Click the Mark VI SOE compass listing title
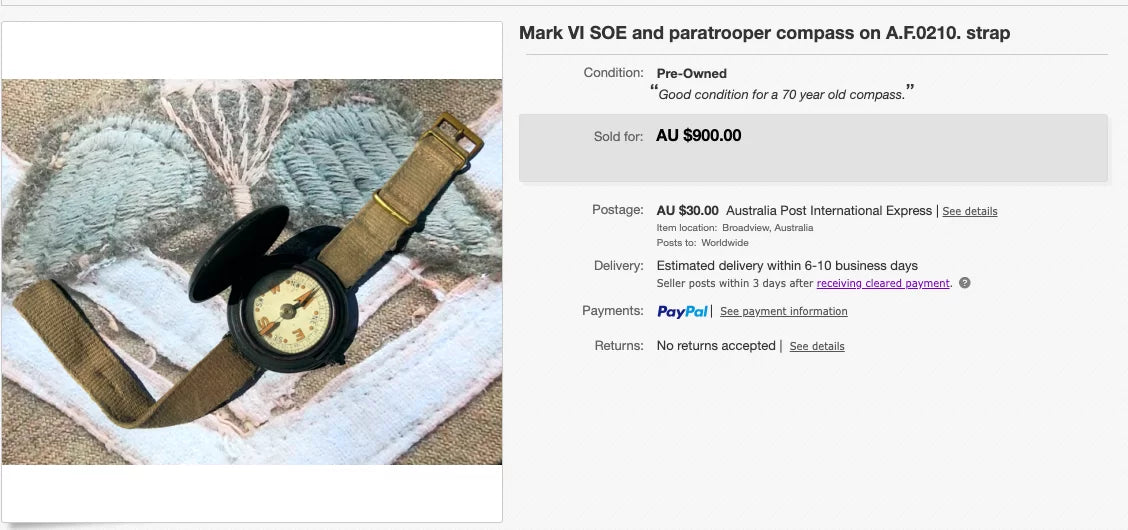 tap(764, 33)
